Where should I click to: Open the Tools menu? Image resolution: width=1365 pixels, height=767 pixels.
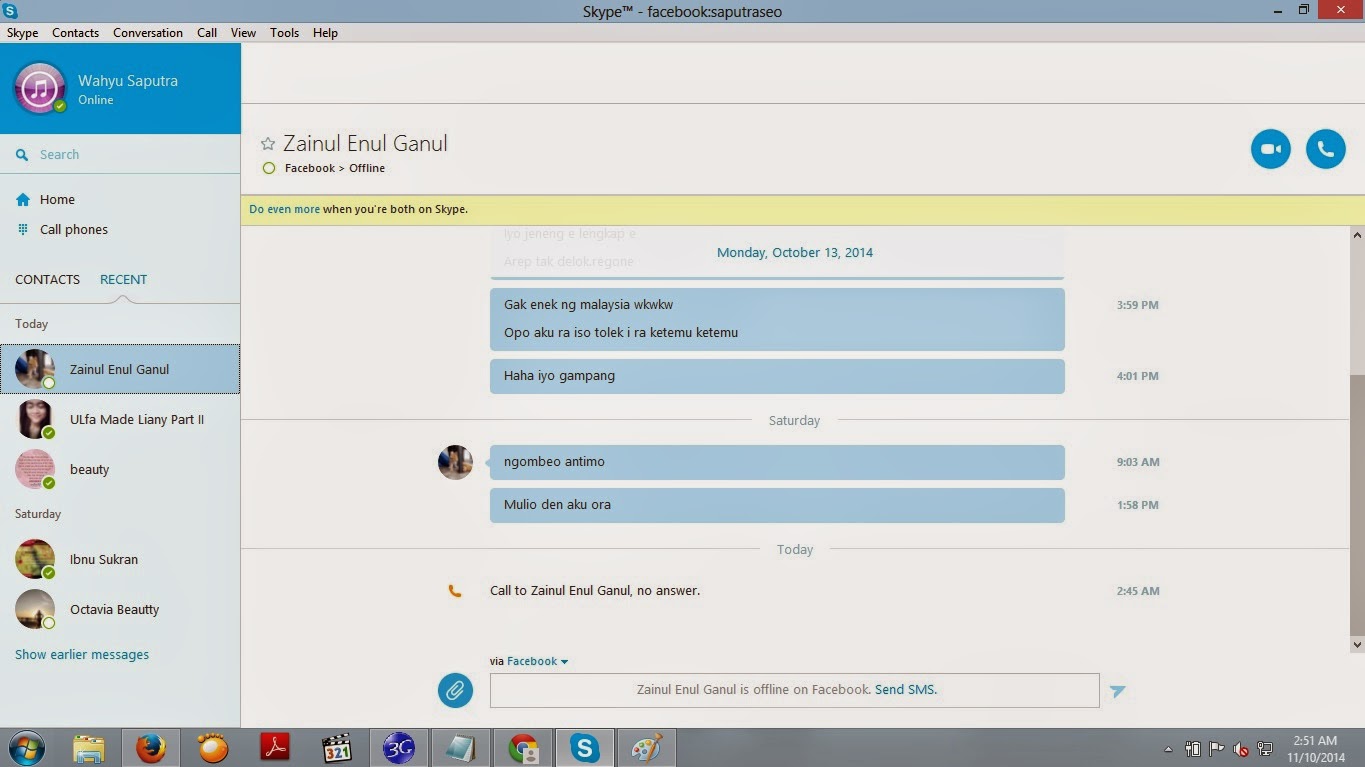(x=284, y=33)
